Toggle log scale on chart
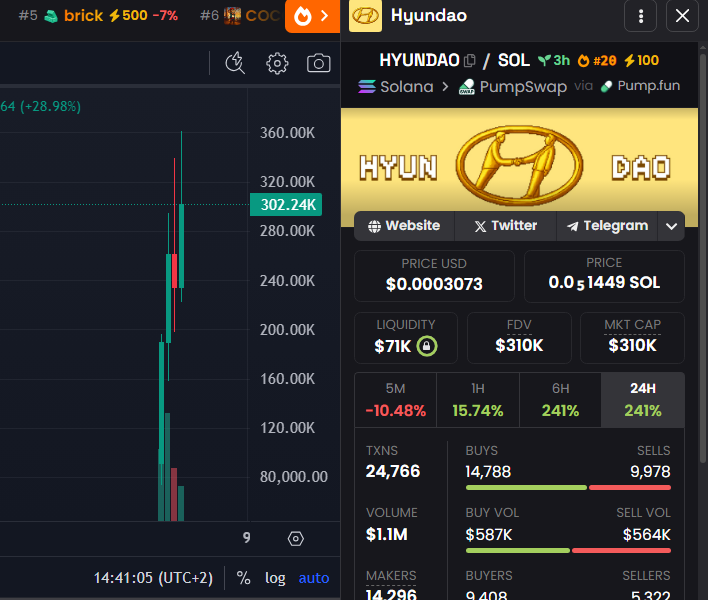This screenshot has width=708, height=600. tap(275, 578)
